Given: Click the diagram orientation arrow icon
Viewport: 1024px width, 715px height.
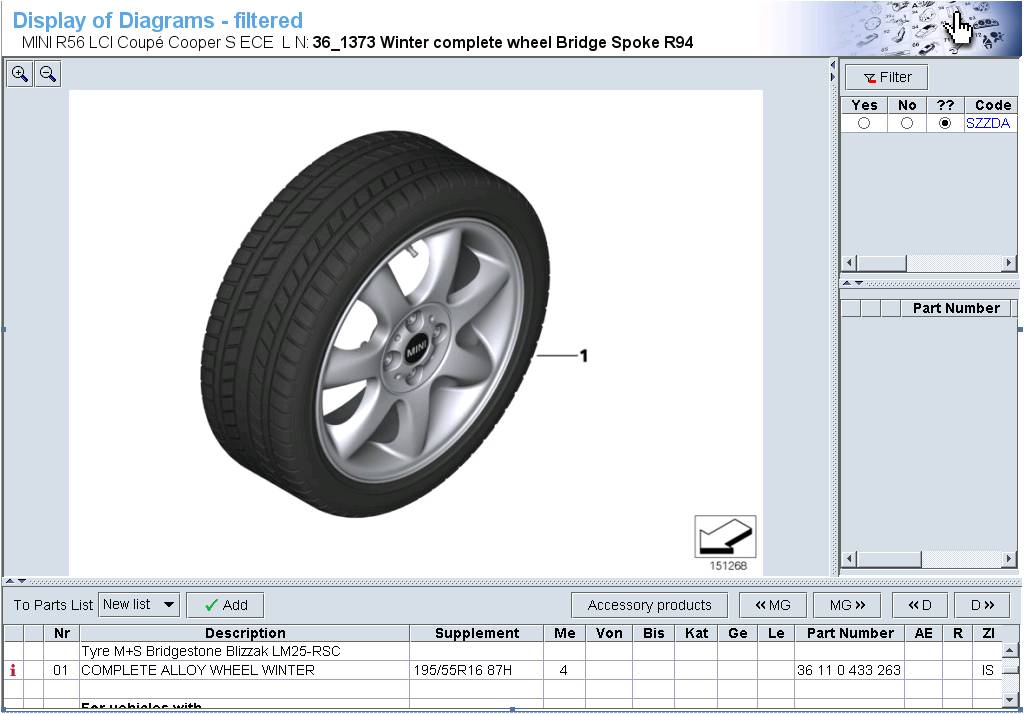Looking at the screenshot, I should [725, 537].
